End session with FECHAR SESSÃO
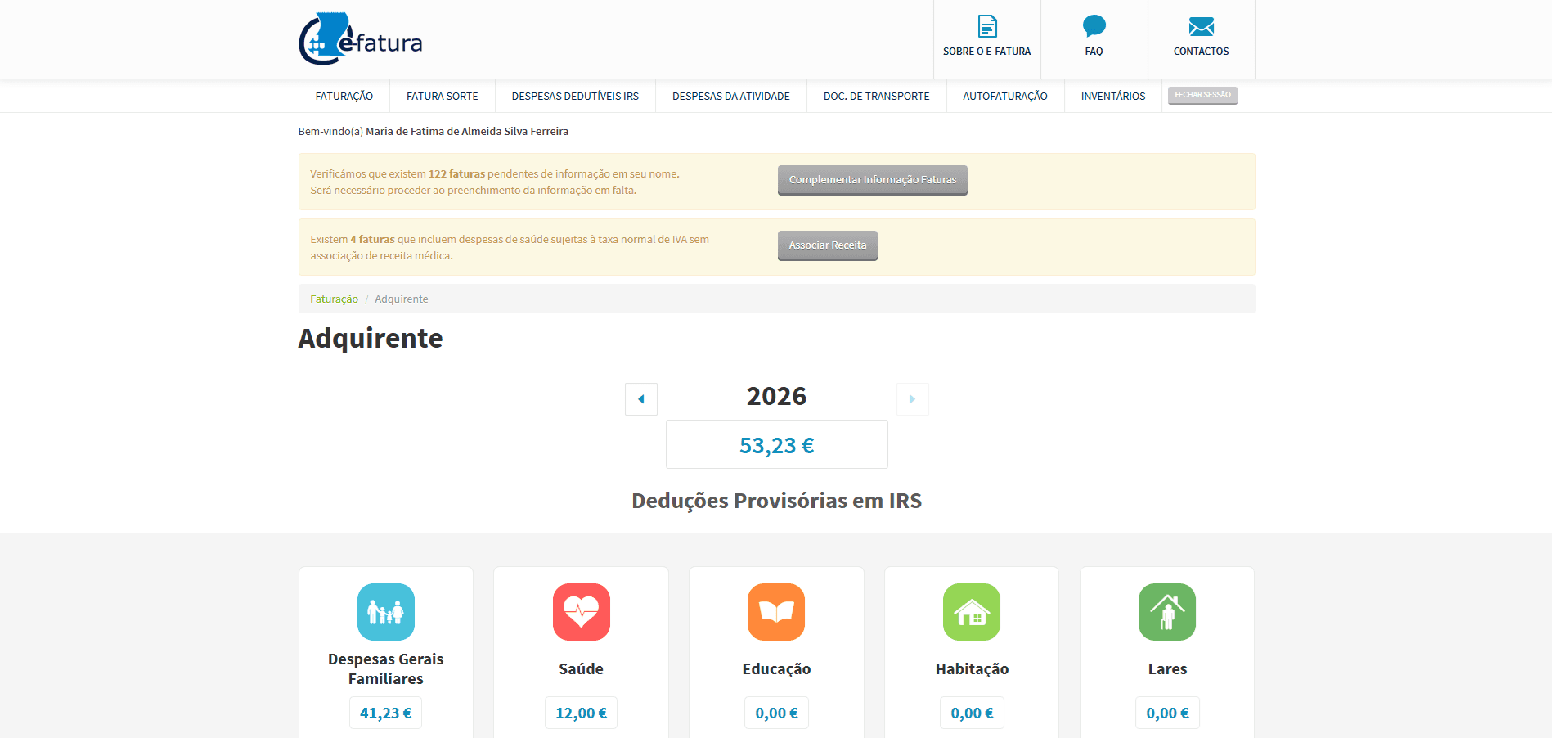 (1202, 95)
